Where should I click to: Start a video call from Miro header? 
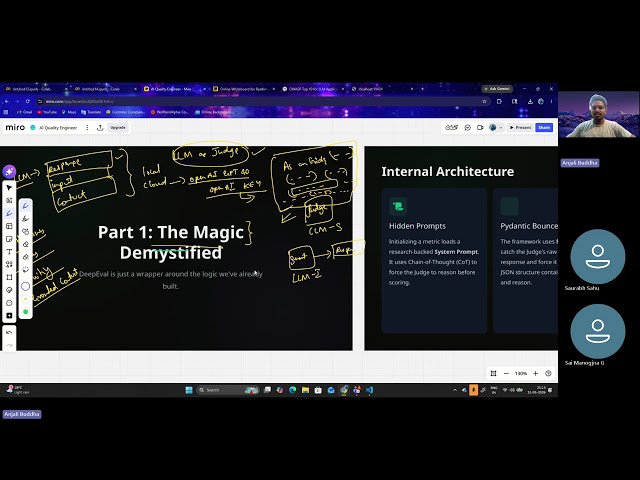tap(480, 128)
